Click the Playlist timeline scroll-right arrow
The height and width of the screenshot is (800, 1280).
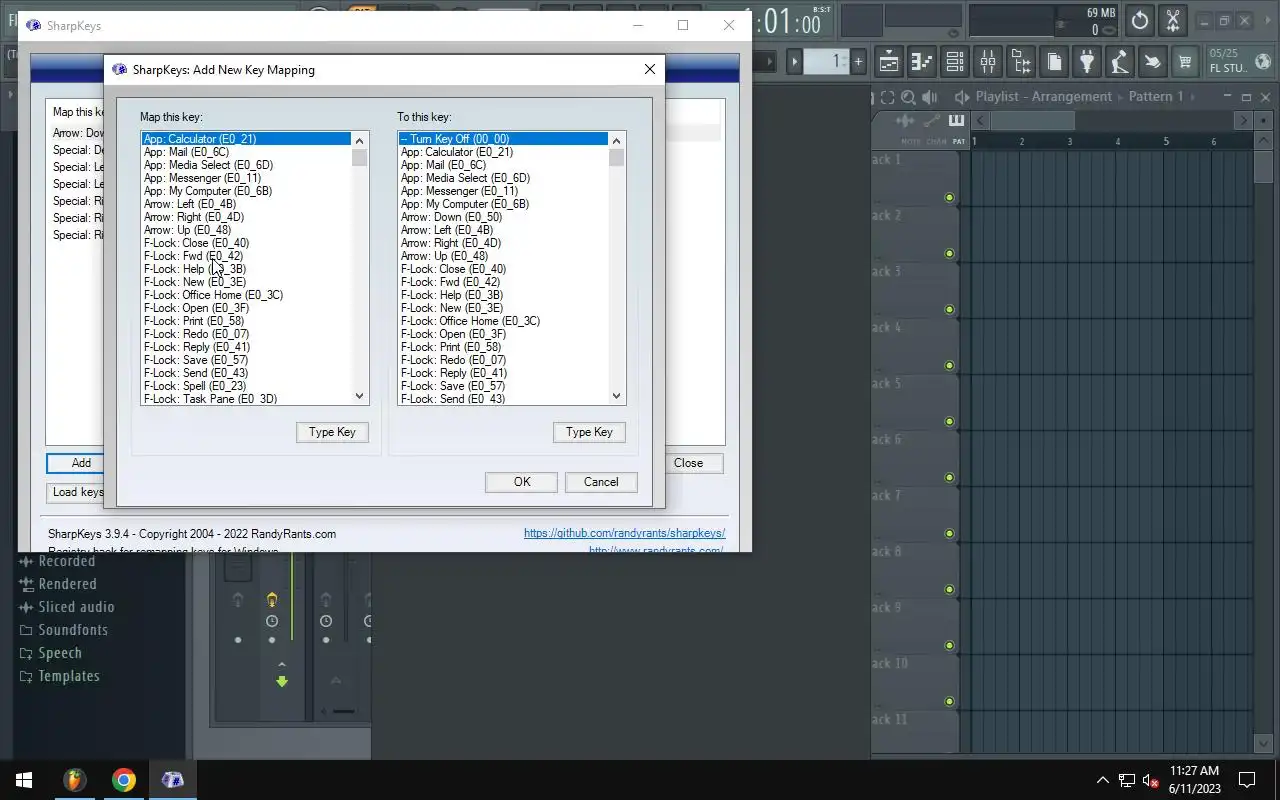click(1243, 121)
